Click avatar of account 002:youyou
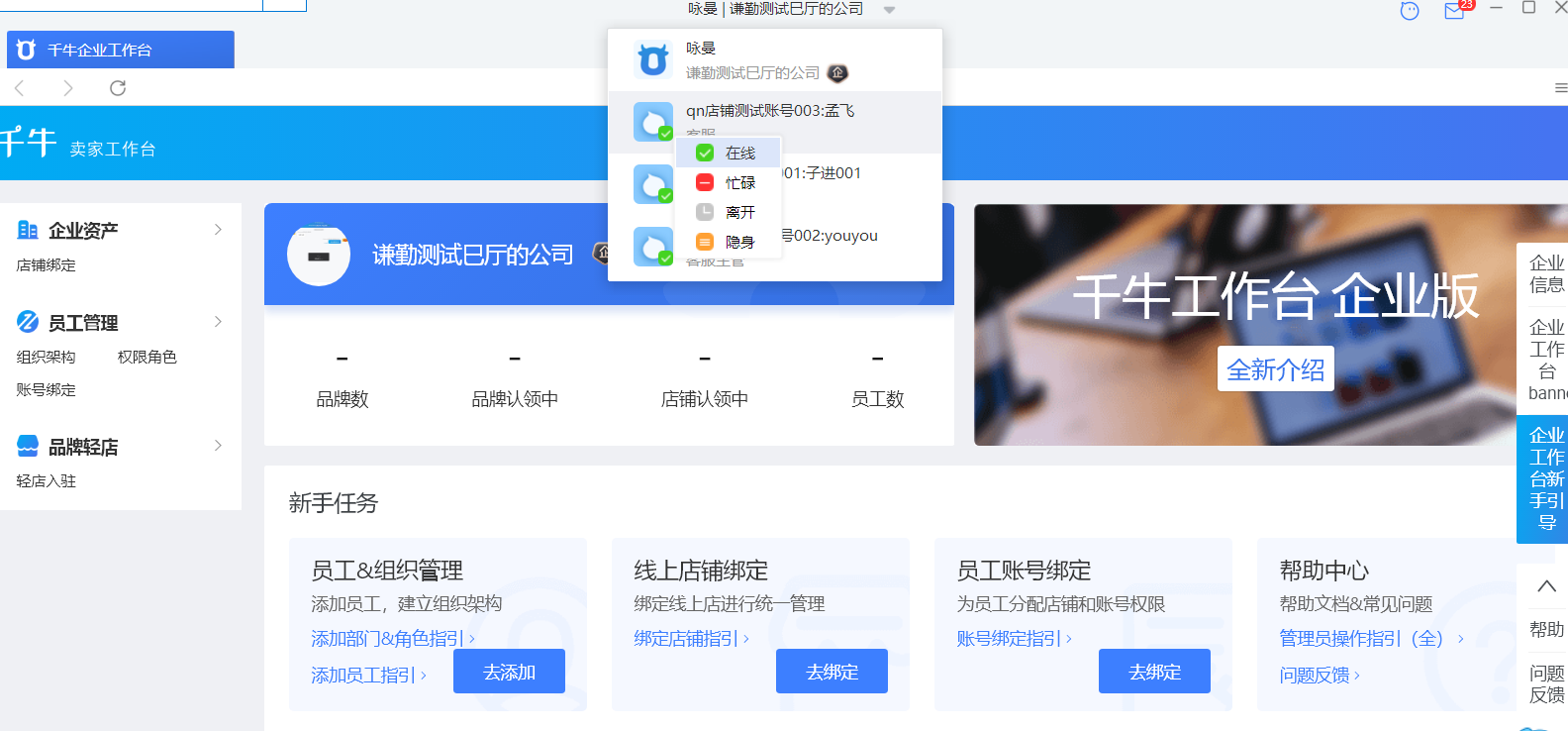This screenshot has width=1568, height=731. pyautogui.click(x=653, y=247)
